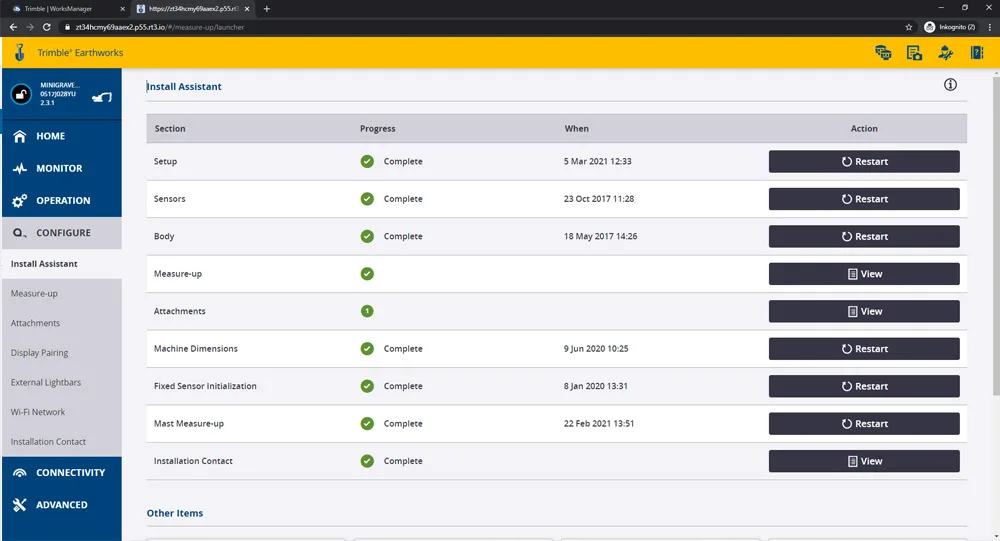Click the green check icon in the Body row
The image size is (1000, 541).
pos(367,236)
